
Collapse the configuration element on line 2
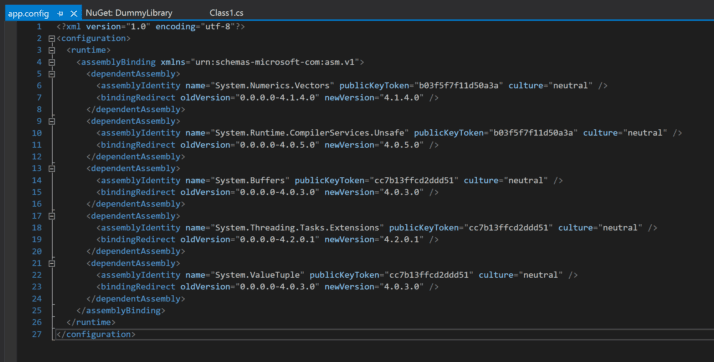52,39
